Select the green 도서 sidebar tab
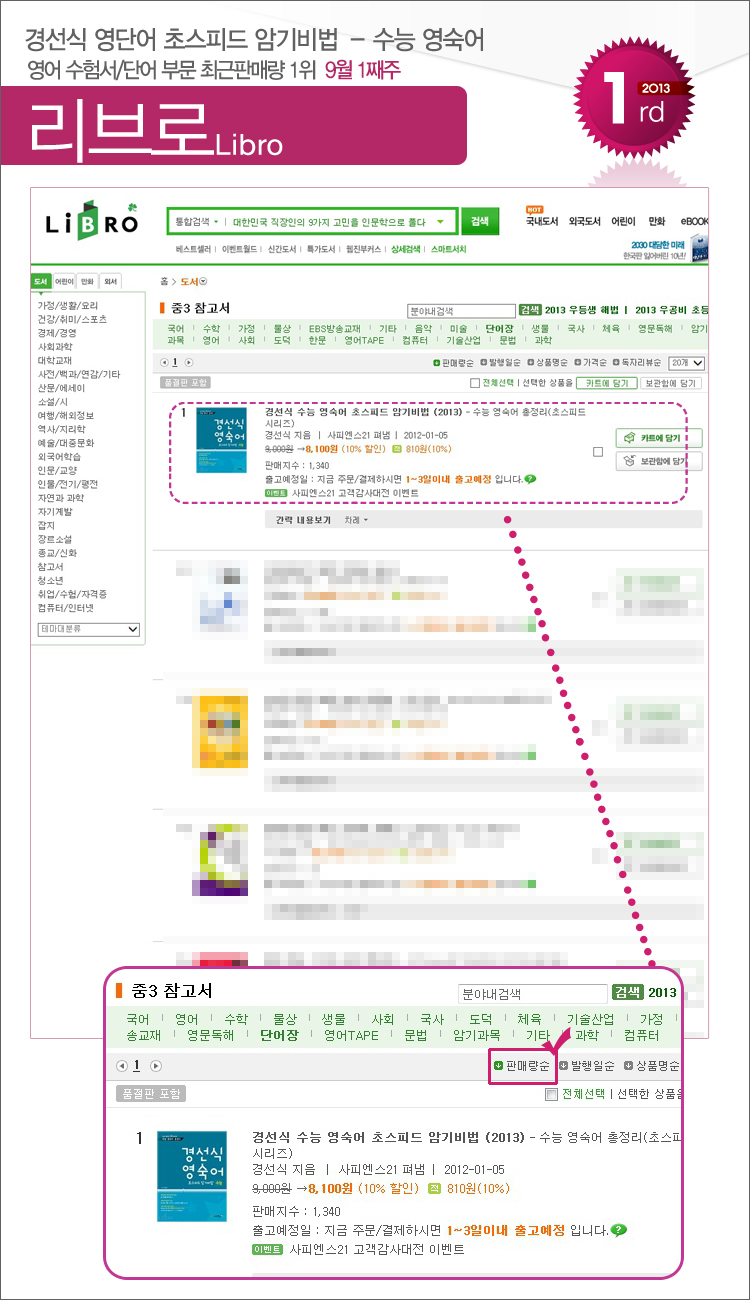This screenshot has width=750, height=1300. click(x=41, y=282)
